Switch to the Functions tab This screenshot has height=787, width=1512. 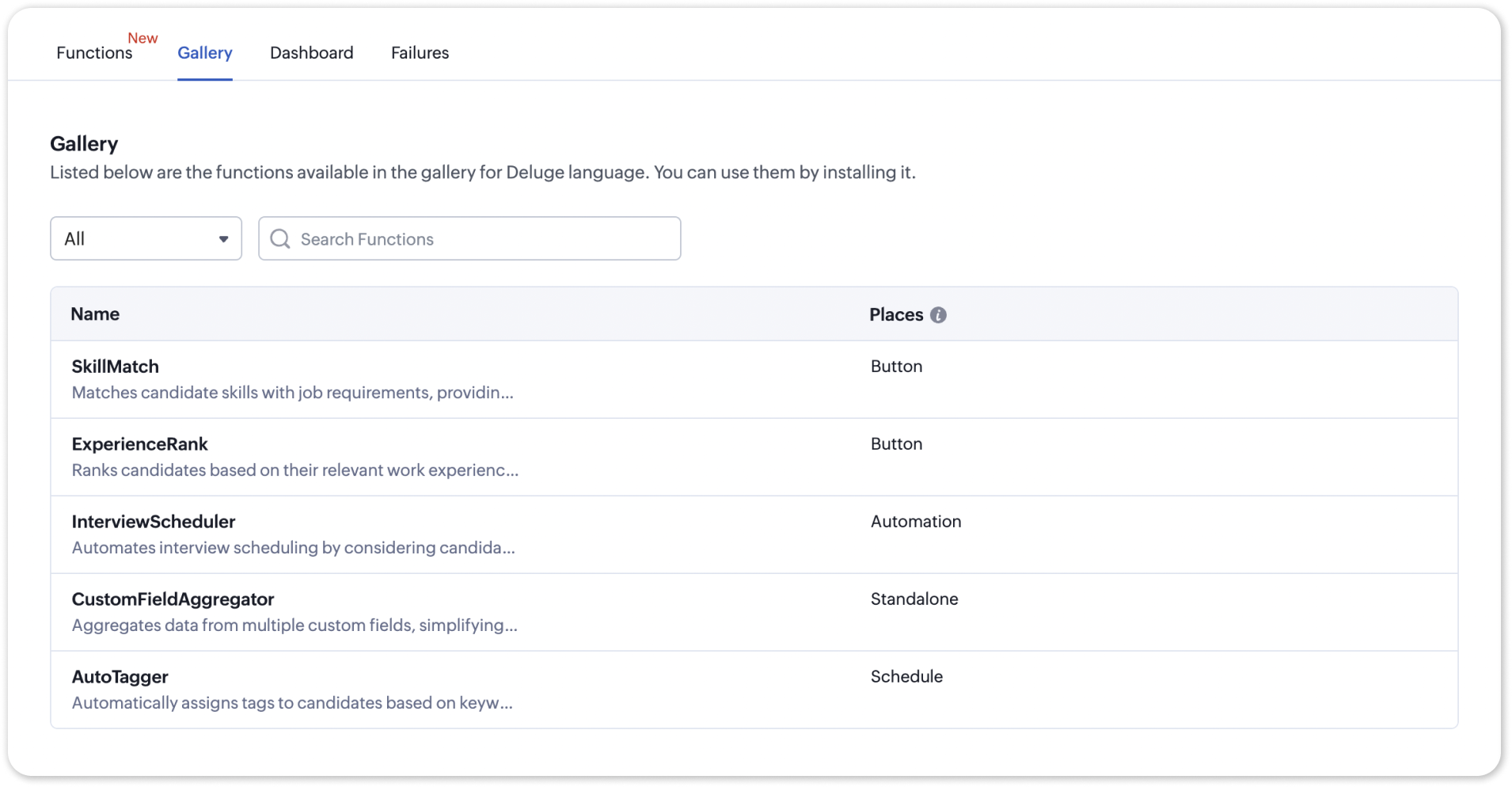94,53
